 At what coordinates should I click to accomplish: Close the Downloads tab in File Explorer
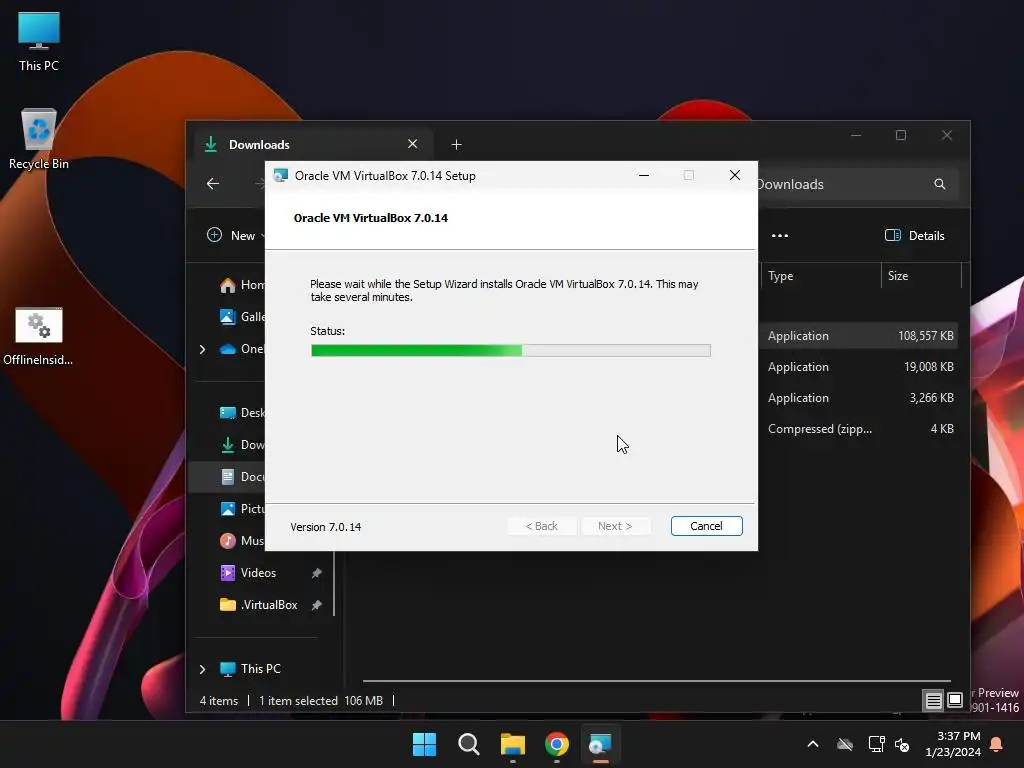pos(413,144)
